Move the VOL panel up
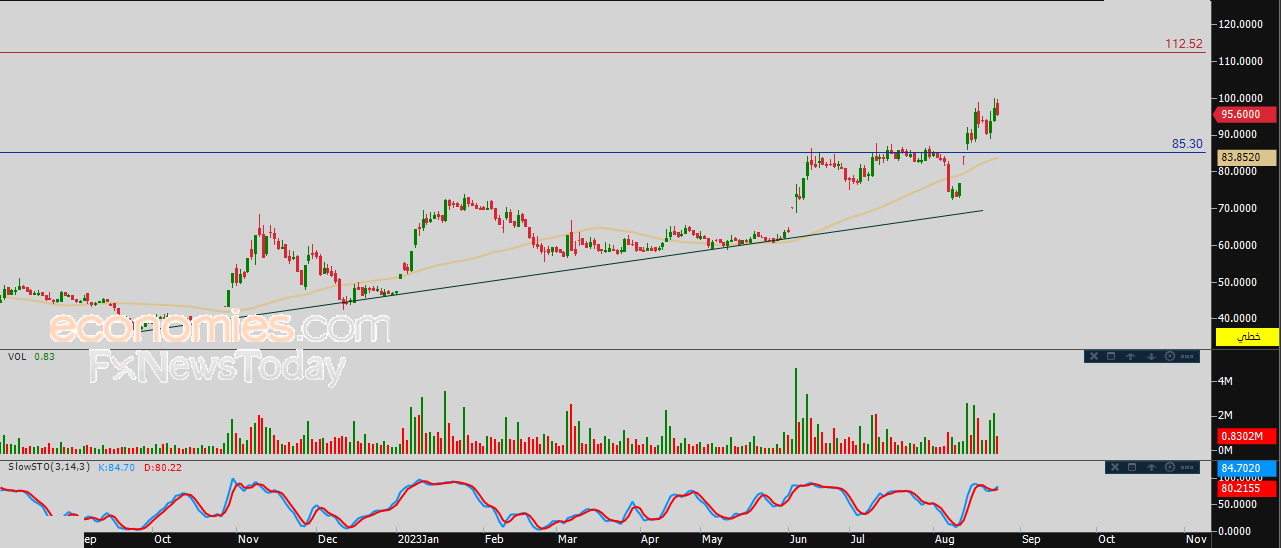 point(1130,356)
